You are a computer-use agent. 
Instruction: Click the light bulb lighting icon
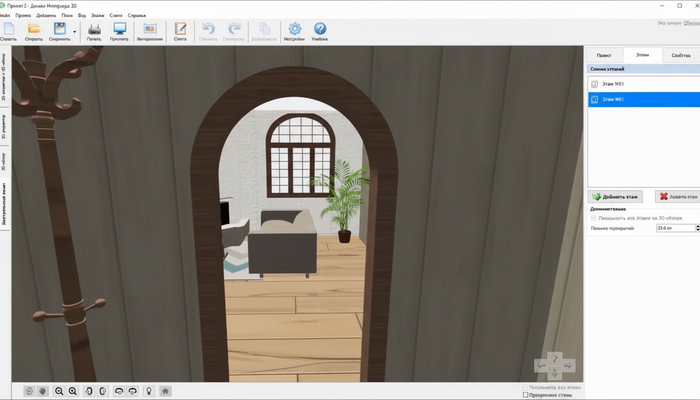[x=149, y=390]
